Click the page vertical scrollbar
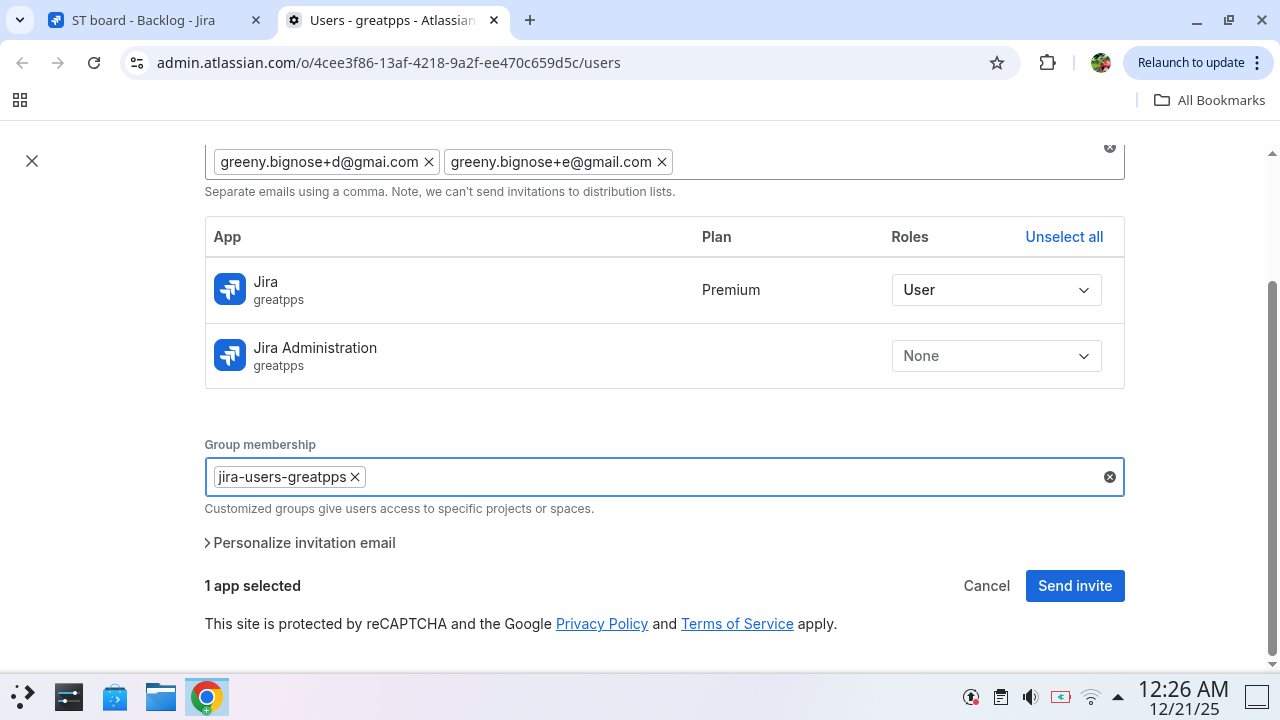Screen dimensions: 1280x720 point(1272,467)
